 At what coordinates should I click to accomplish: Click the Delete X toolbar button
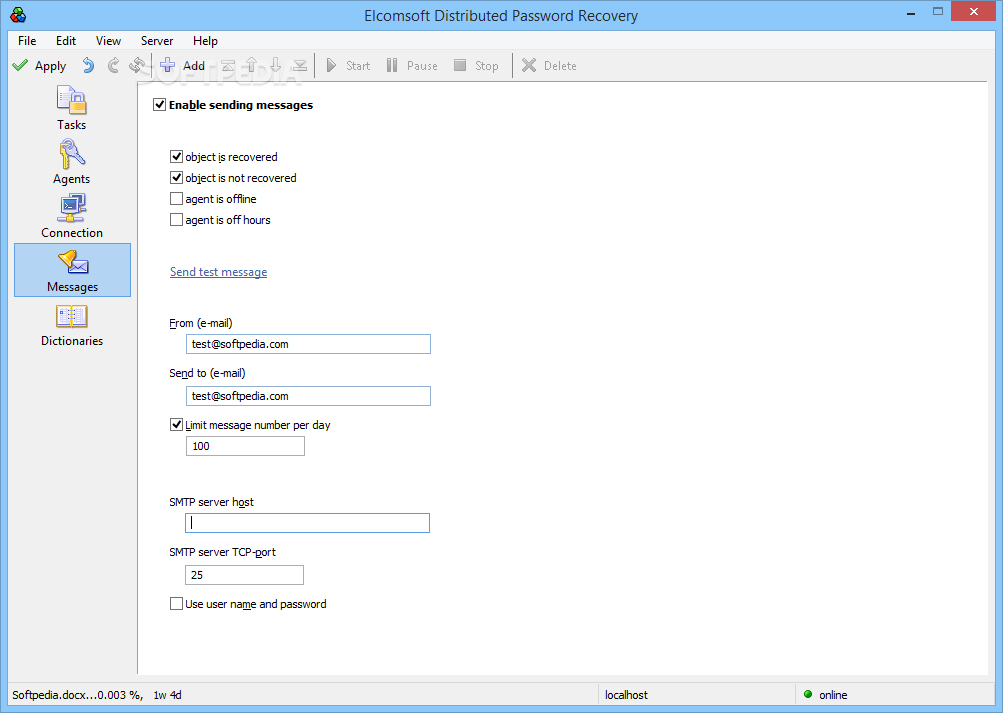tap(549, 65)
